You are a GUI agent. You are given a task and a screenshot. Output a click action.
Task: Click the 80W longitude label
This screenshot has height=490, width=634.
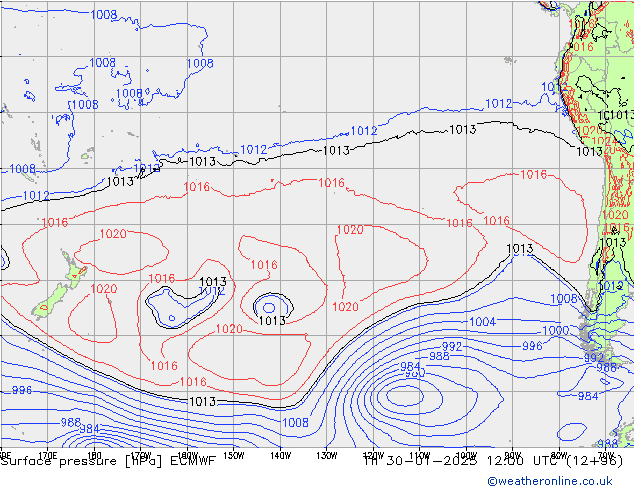pos(559,455)
